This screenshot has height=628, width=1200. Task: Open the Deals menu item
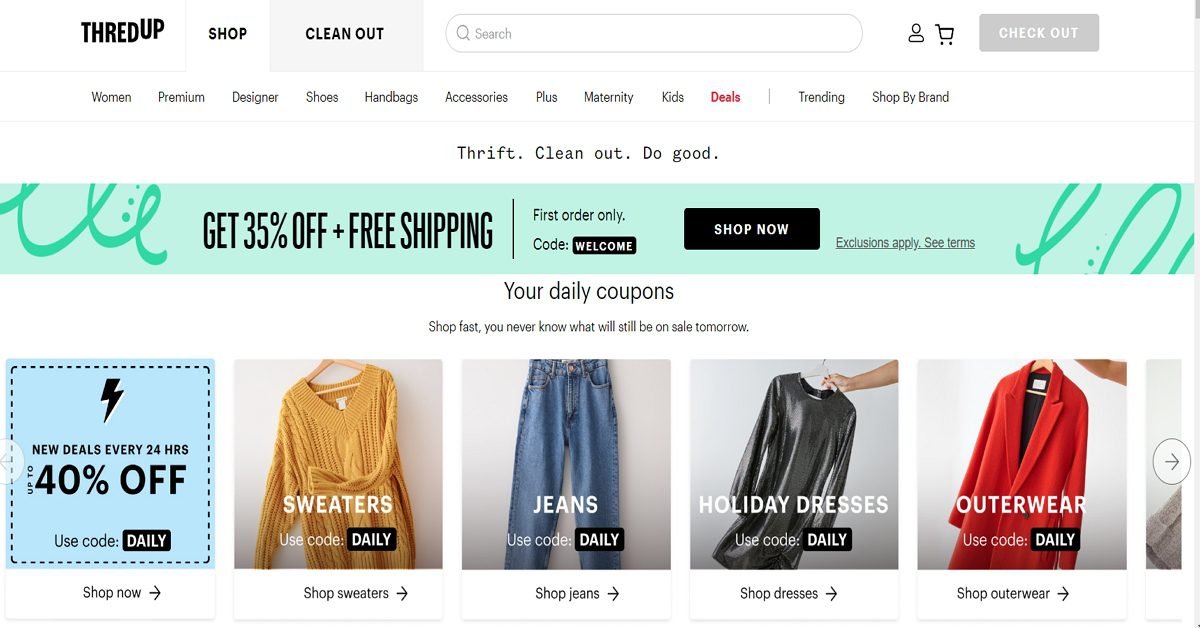tap(725, 97)
